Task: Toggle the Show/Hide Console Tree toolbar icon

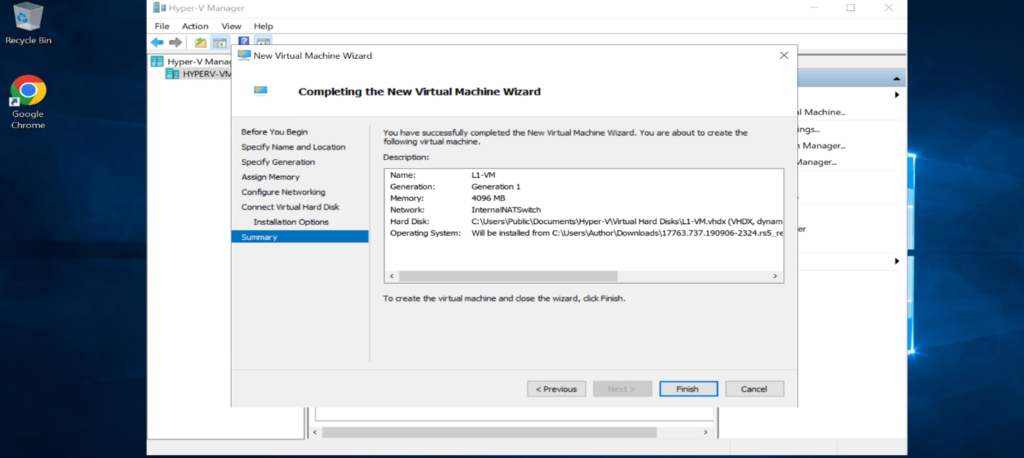Action: pos(219,42)
